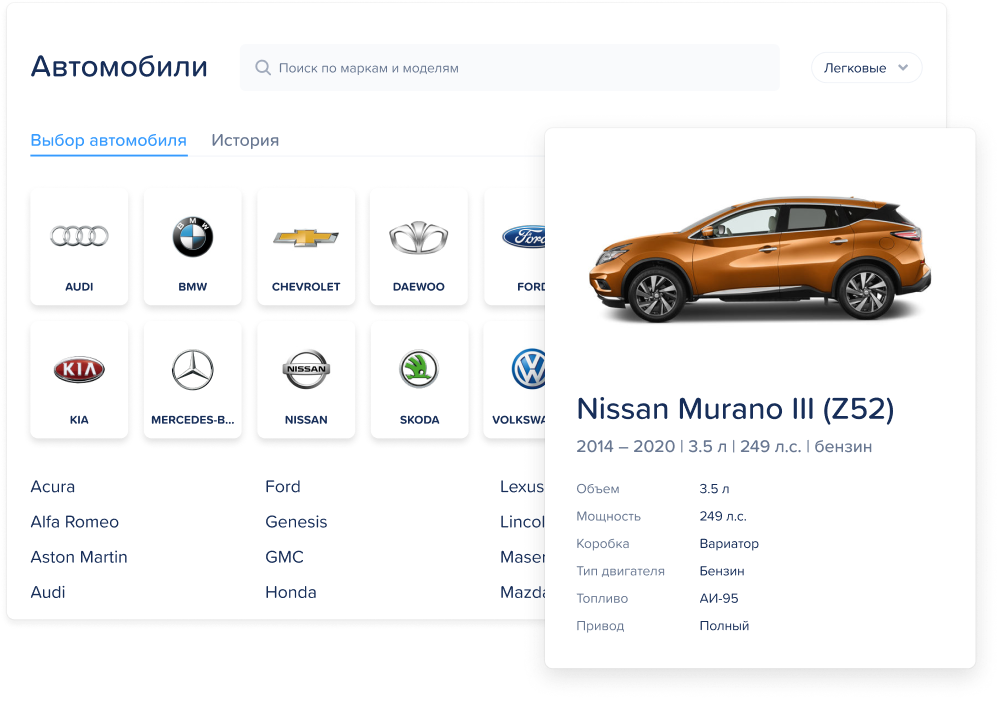Pick the Skoda brand card
Image resolution: width=1000 pixels, height=701 pixels.
[419, 380]
